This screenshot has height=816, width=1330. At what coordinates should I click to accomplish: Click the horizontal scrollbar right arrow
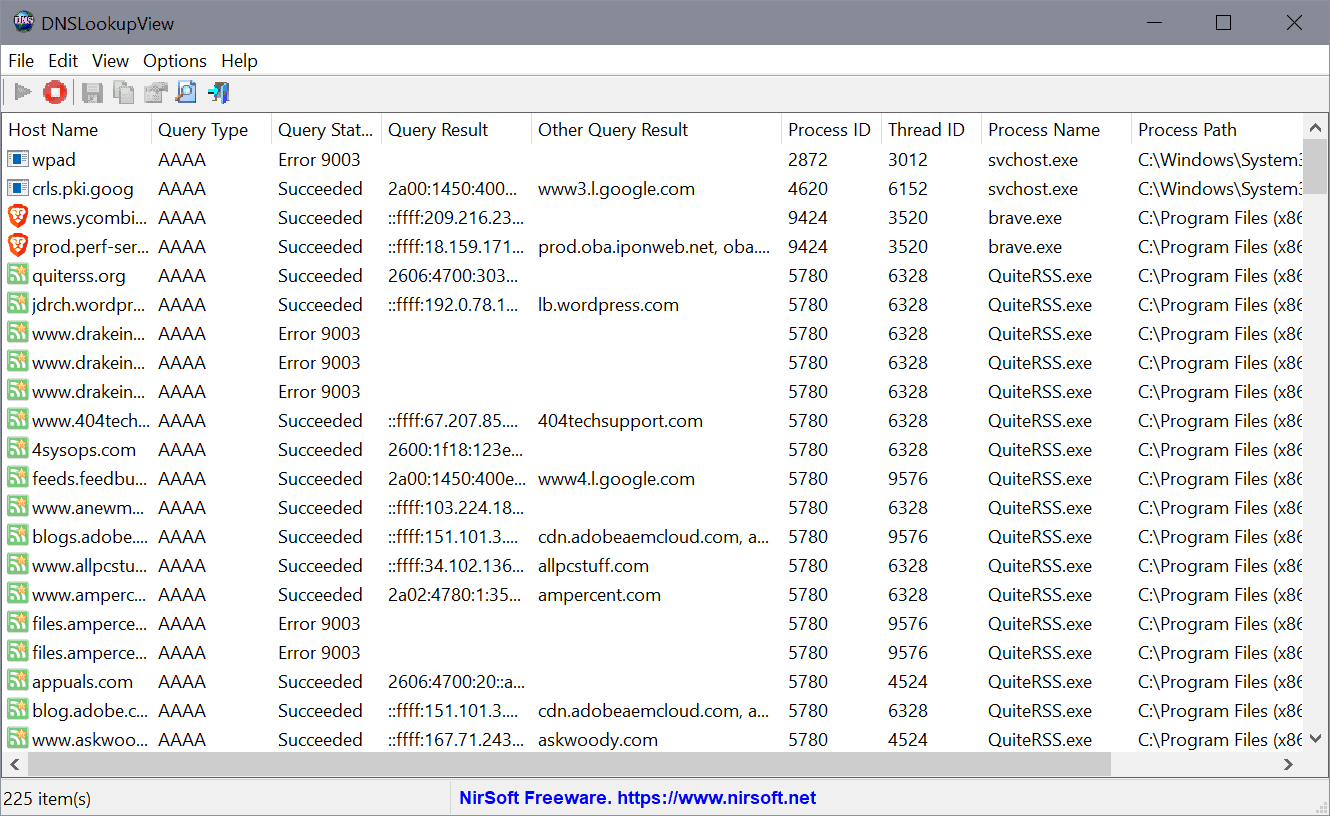click(x=1289, y=764)
